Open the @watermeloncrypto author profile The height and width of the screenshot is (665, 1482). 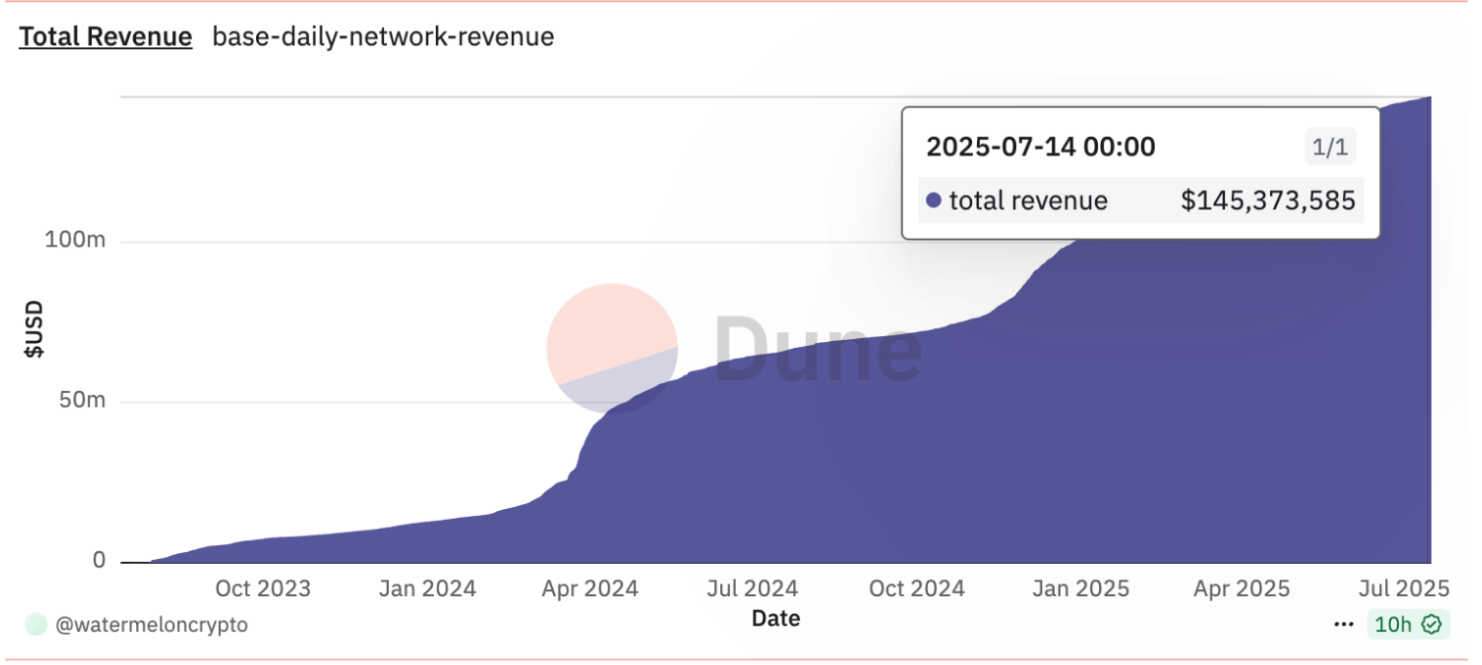pos(152,625)
